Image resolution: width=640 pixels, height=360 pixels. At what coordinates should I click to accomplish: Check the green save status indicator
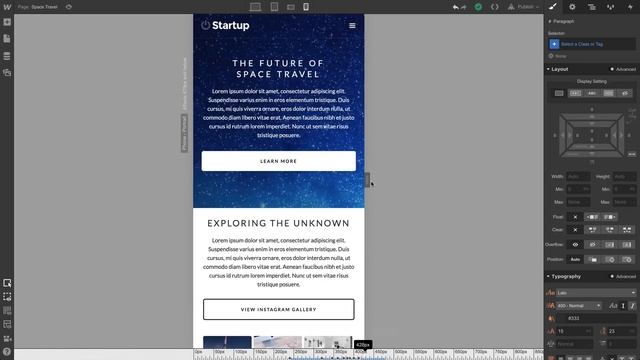coord(478,7)
